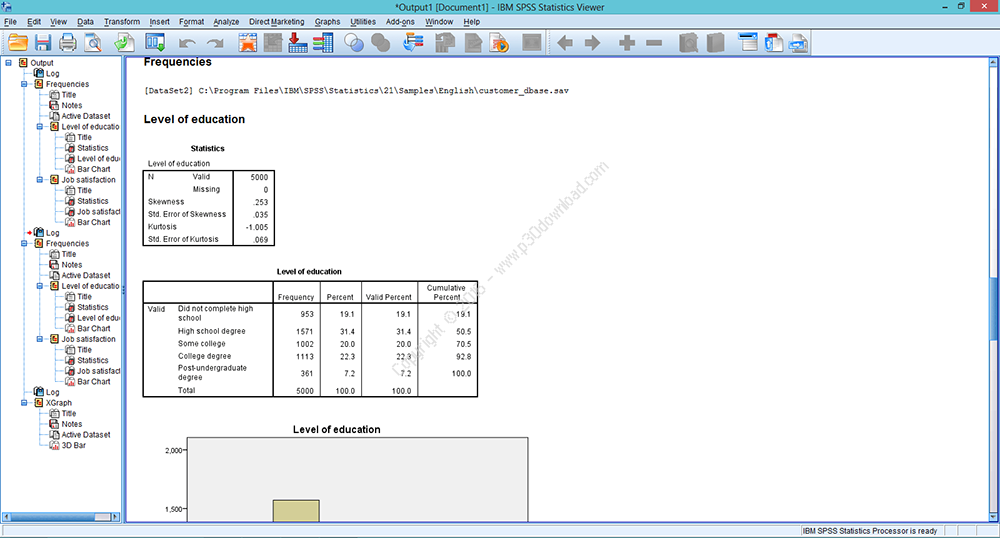Open the Transform menu
This screenshot has width=1000, height=538.
(x=122, y=22)
